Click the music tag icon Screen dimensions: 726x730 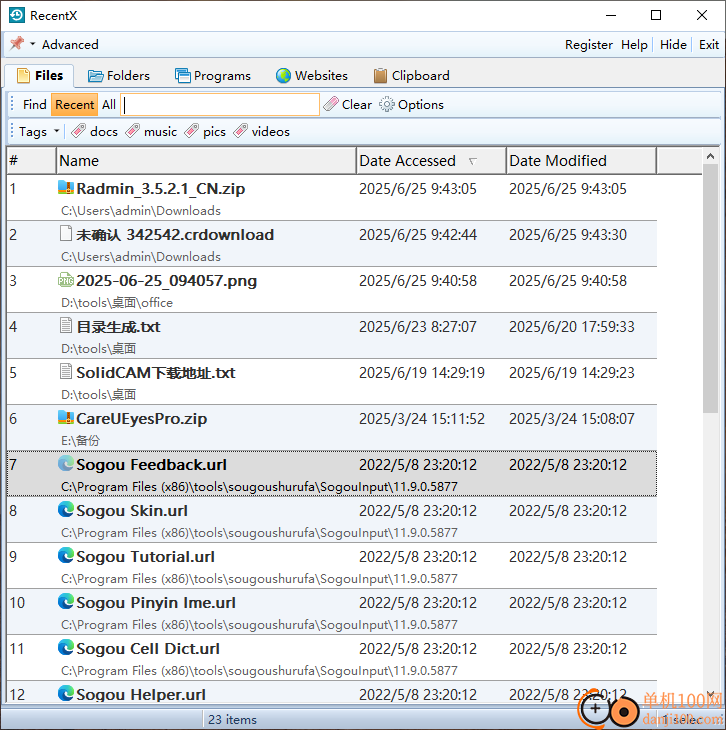(x=132, y=131)
